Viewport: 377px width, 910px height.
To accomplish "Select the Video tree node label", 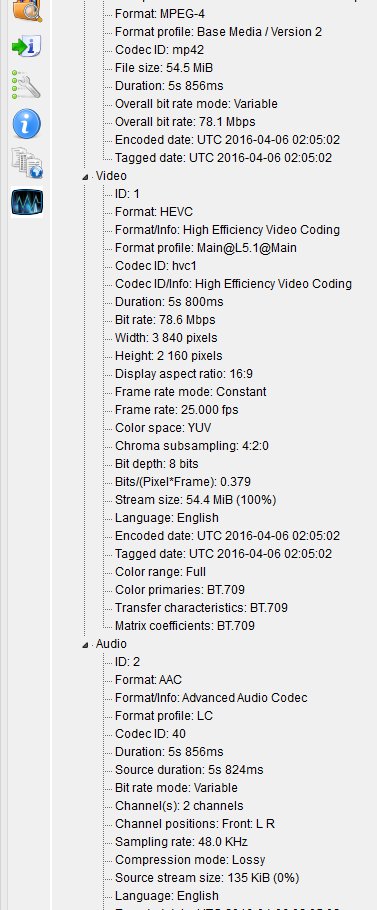I will pos(111,176).
